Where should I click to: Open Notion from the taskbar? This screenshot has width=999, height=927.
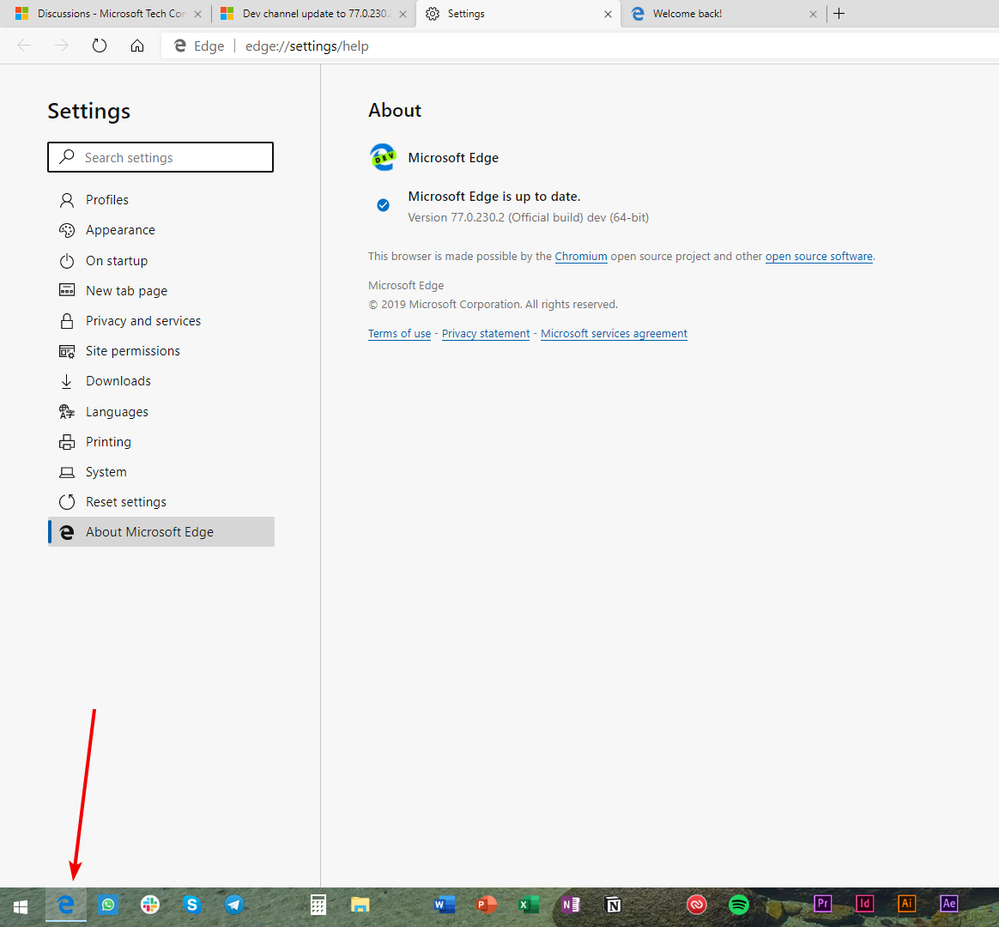point(612,905)
